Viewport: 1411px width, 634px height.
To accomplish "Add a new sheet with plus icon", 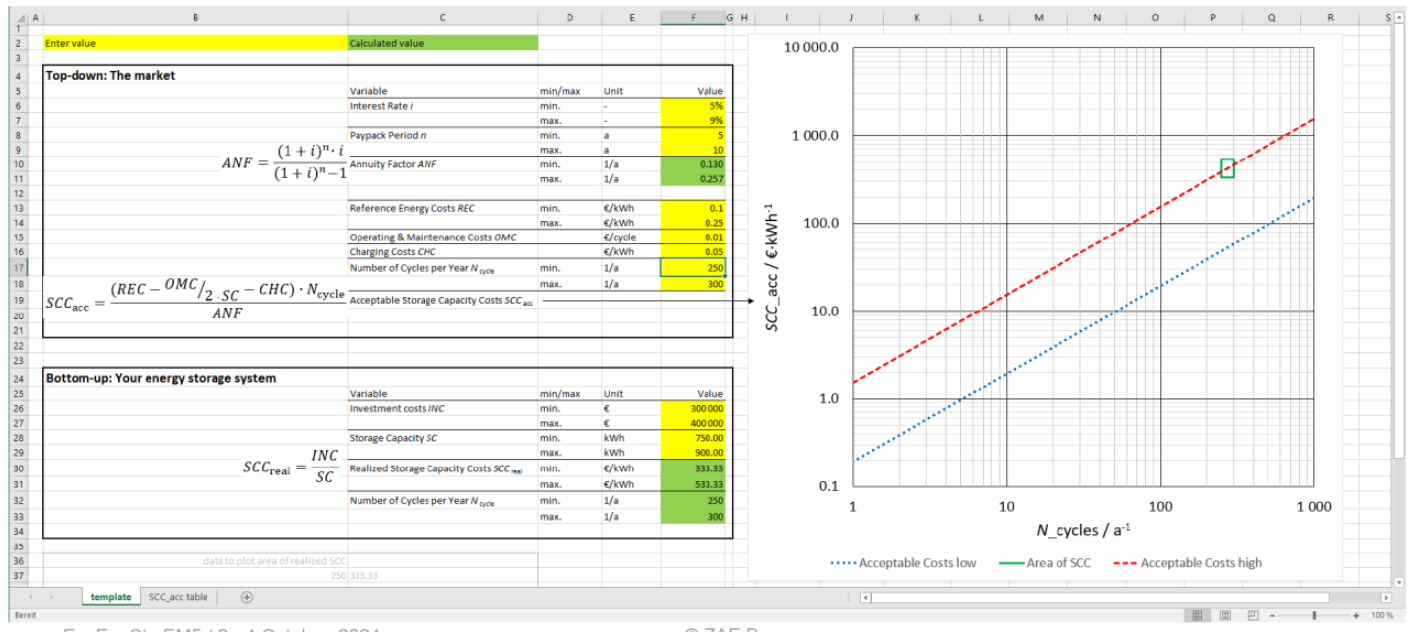I will [245, 597].
